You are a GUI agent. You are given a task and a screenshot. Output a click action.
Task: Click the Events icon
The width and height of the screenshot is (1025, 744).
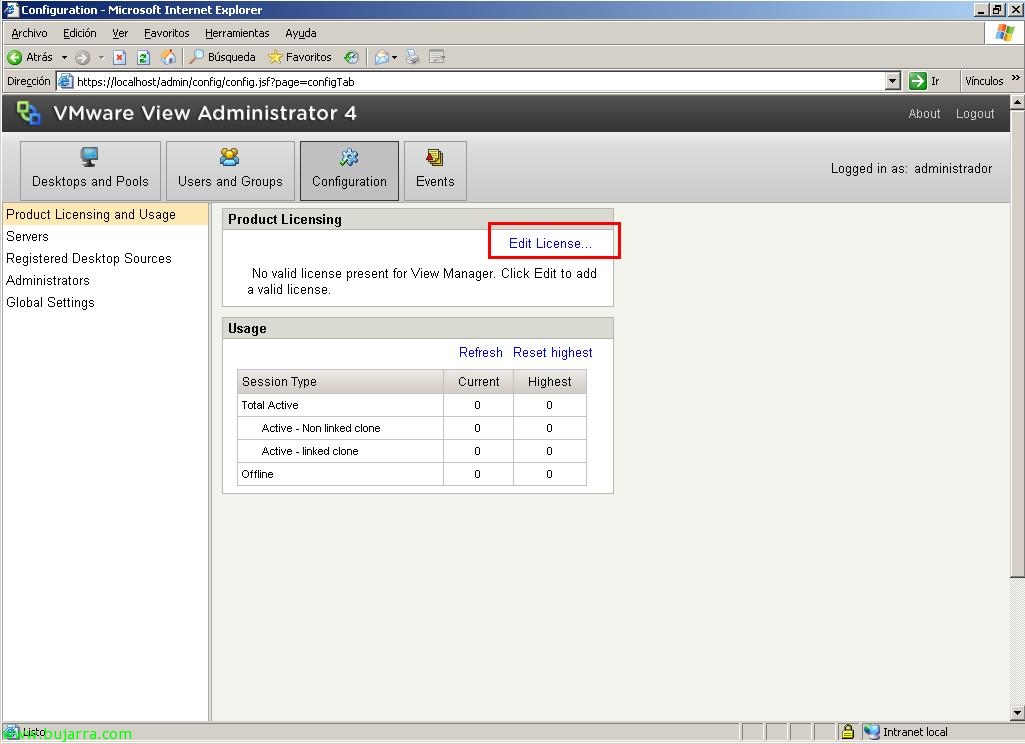click(435, 157)
